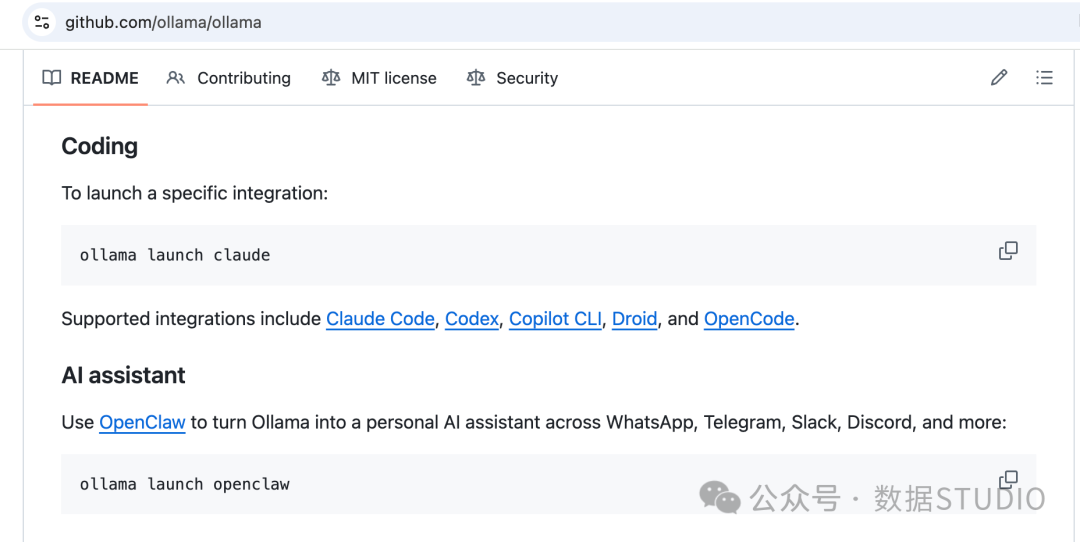Click the book icon beside README
The width and height of the screenshot is (1080, 542).
(52, 78)
